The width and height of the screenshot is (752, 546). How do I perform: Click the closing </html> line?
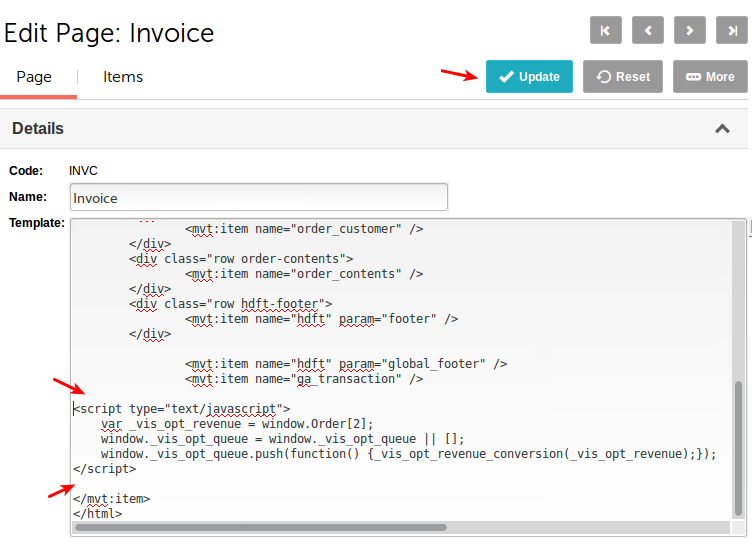[x=98, y=514]
